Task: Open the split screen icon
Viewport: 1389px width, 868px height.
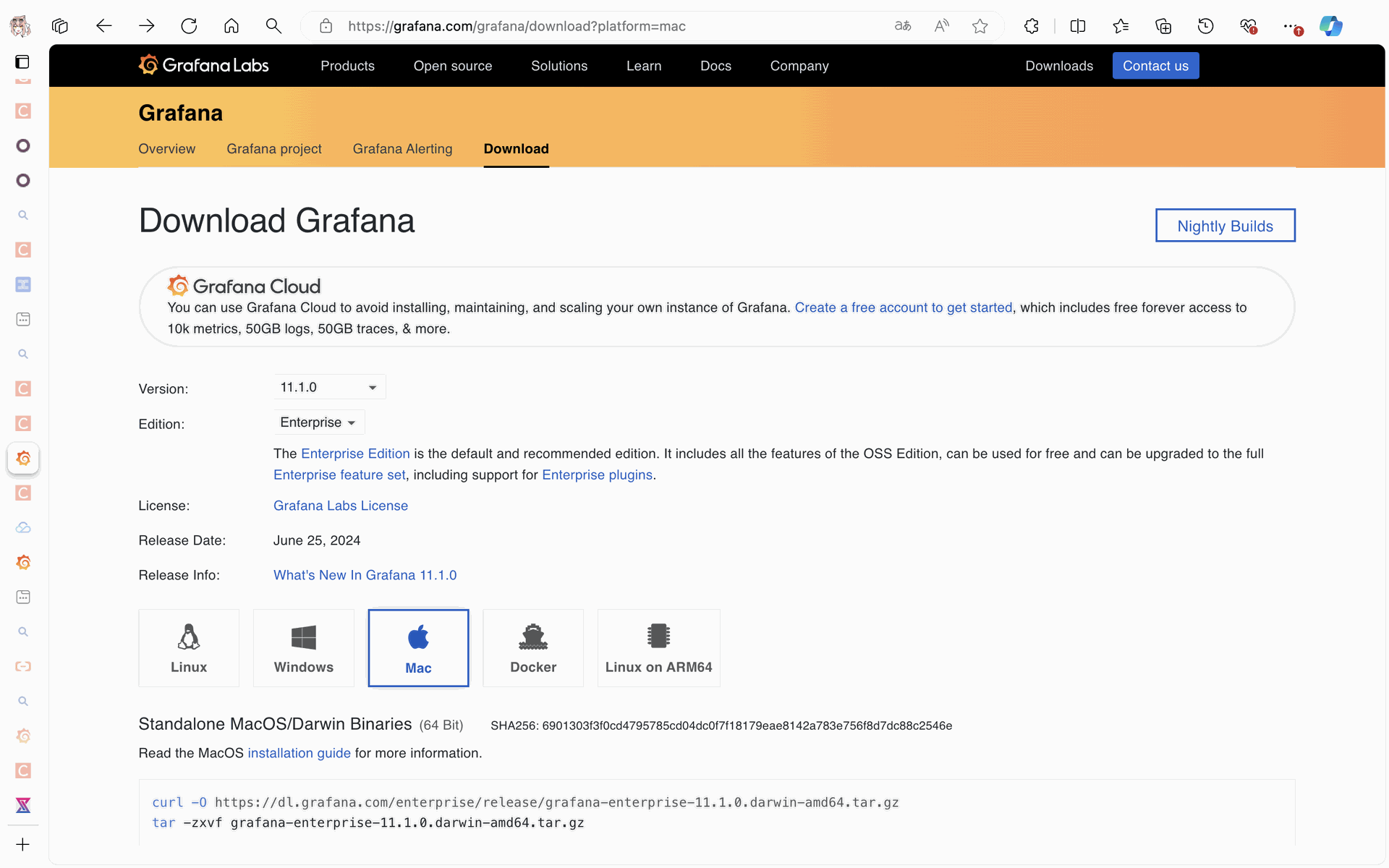Action: point(1078,26)
